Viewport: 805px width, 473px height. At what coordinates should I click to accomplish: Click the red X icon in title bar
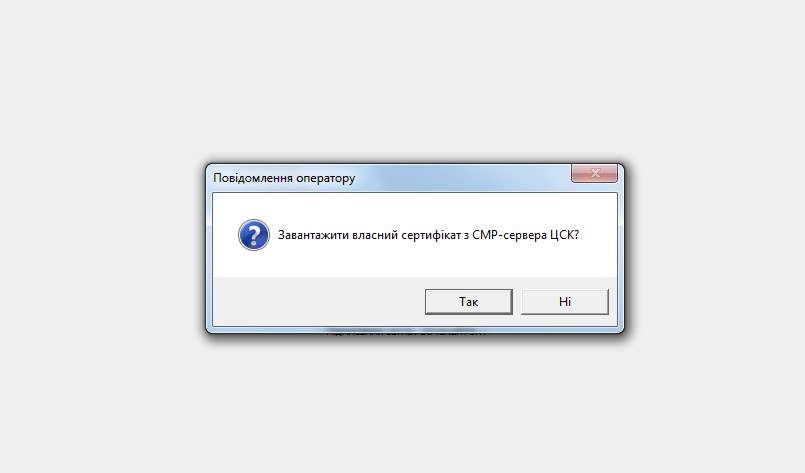pos(595,173)
